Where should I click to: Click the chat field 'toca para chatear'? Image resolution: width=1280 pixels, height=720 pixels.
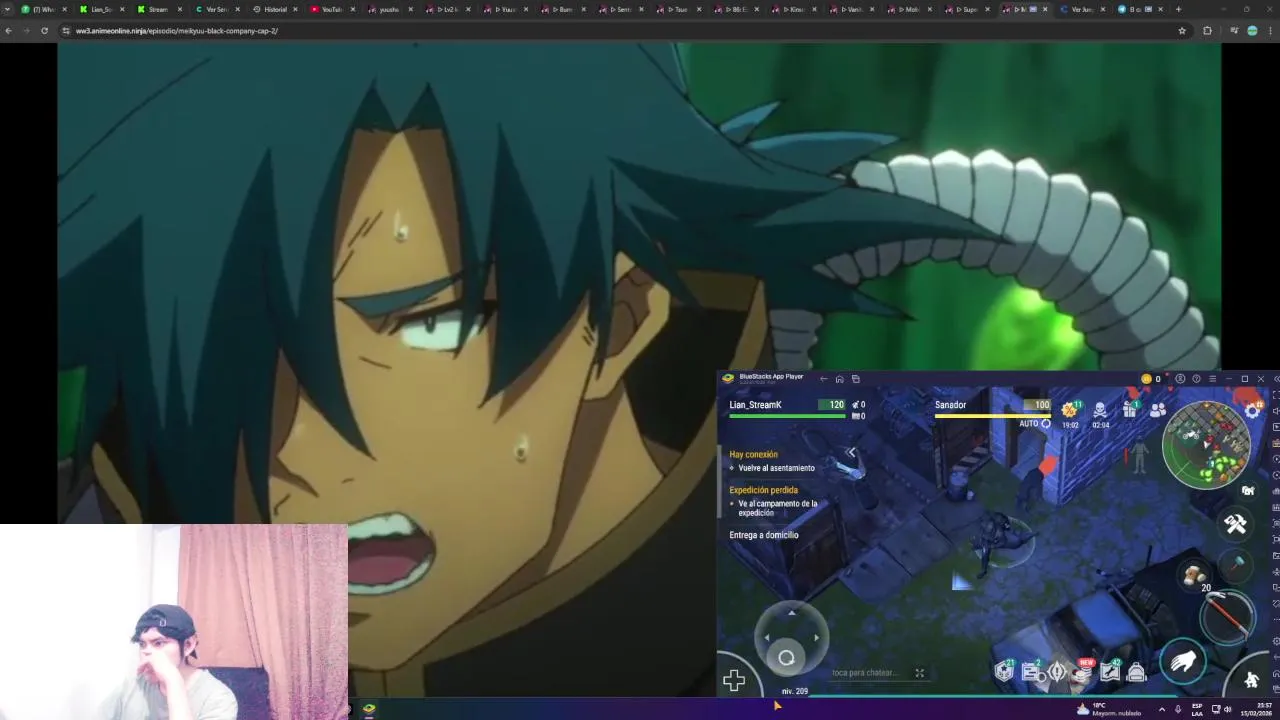point(866,673)
